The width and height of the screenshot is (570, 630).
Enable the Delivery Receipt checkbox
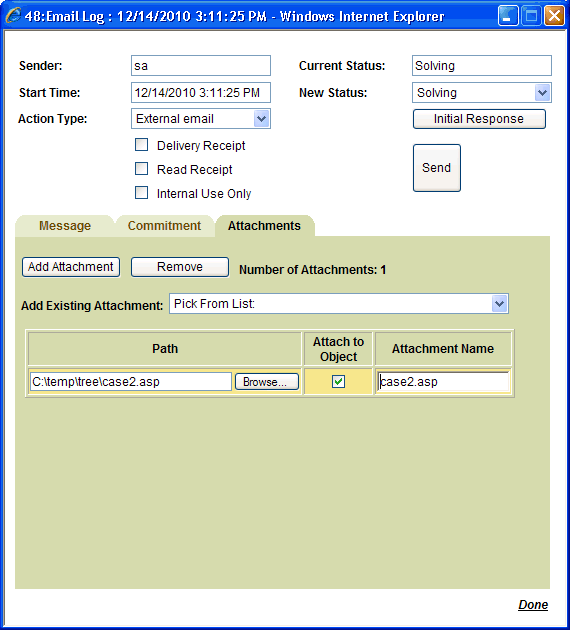pyautogui.click(x=141, y=145)
